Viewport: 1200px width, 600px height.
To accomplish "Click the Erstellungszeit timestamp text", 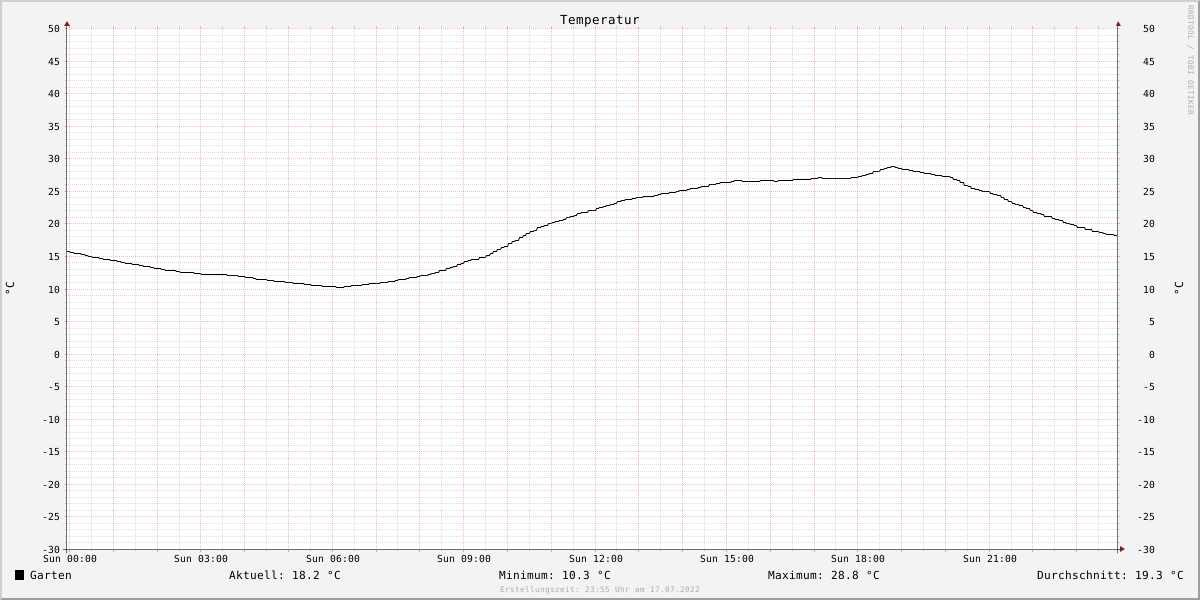I will [600, 590].
